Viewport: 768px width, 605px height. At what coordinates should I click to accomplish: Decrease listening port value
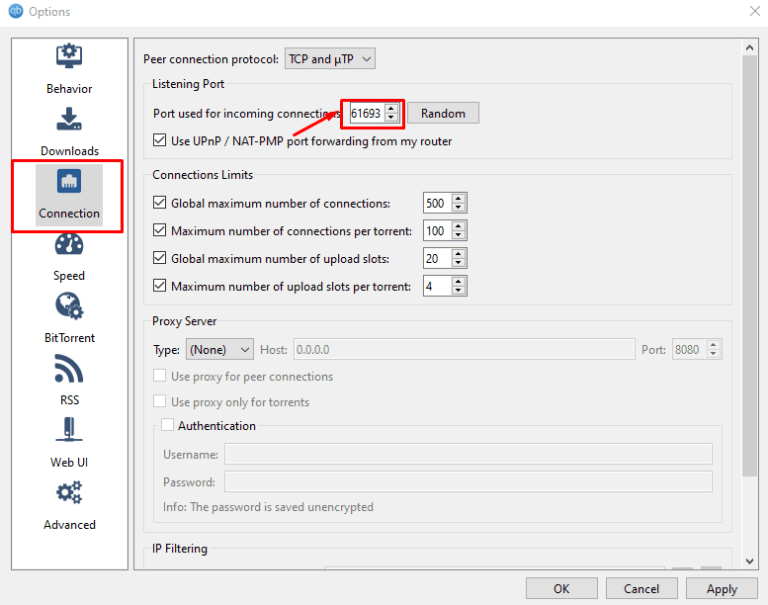tap(391, 118)
